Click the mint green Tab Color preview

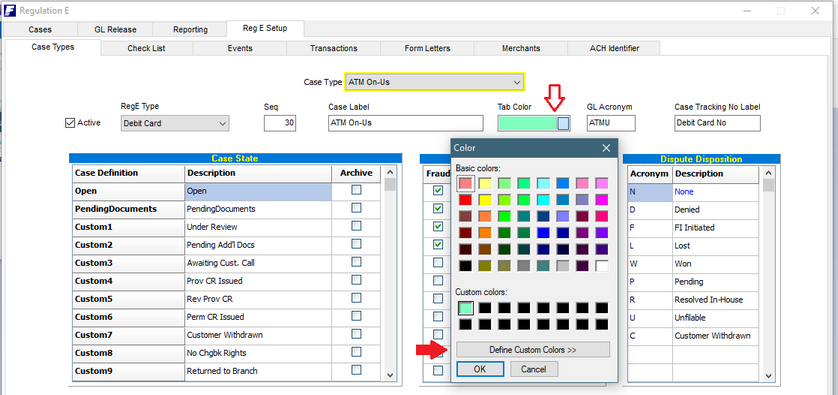(x=527, y=123)
